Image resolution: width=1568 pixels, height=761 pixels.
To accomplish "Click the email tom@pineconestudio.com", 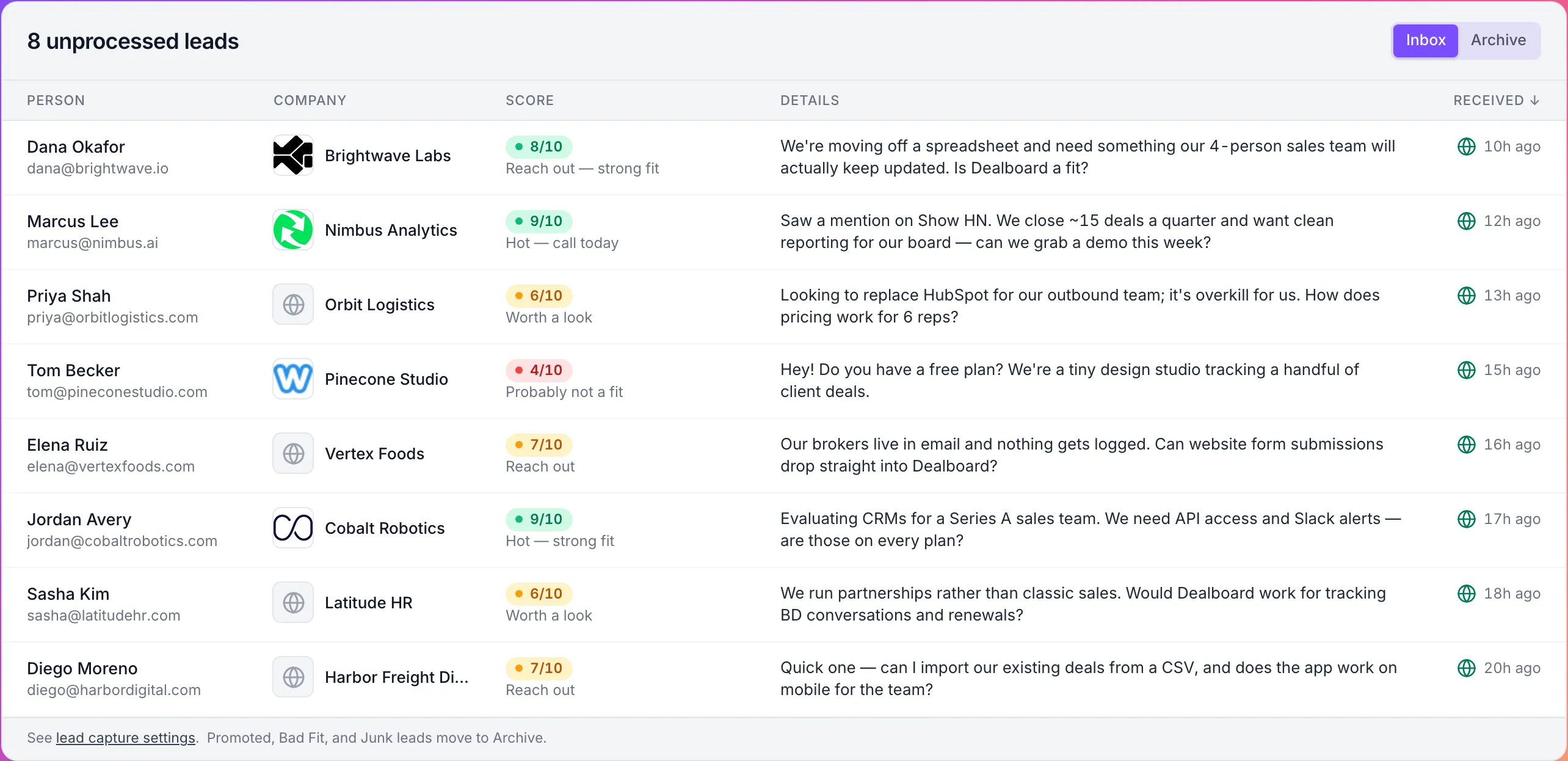I will [x=117, y=392].
